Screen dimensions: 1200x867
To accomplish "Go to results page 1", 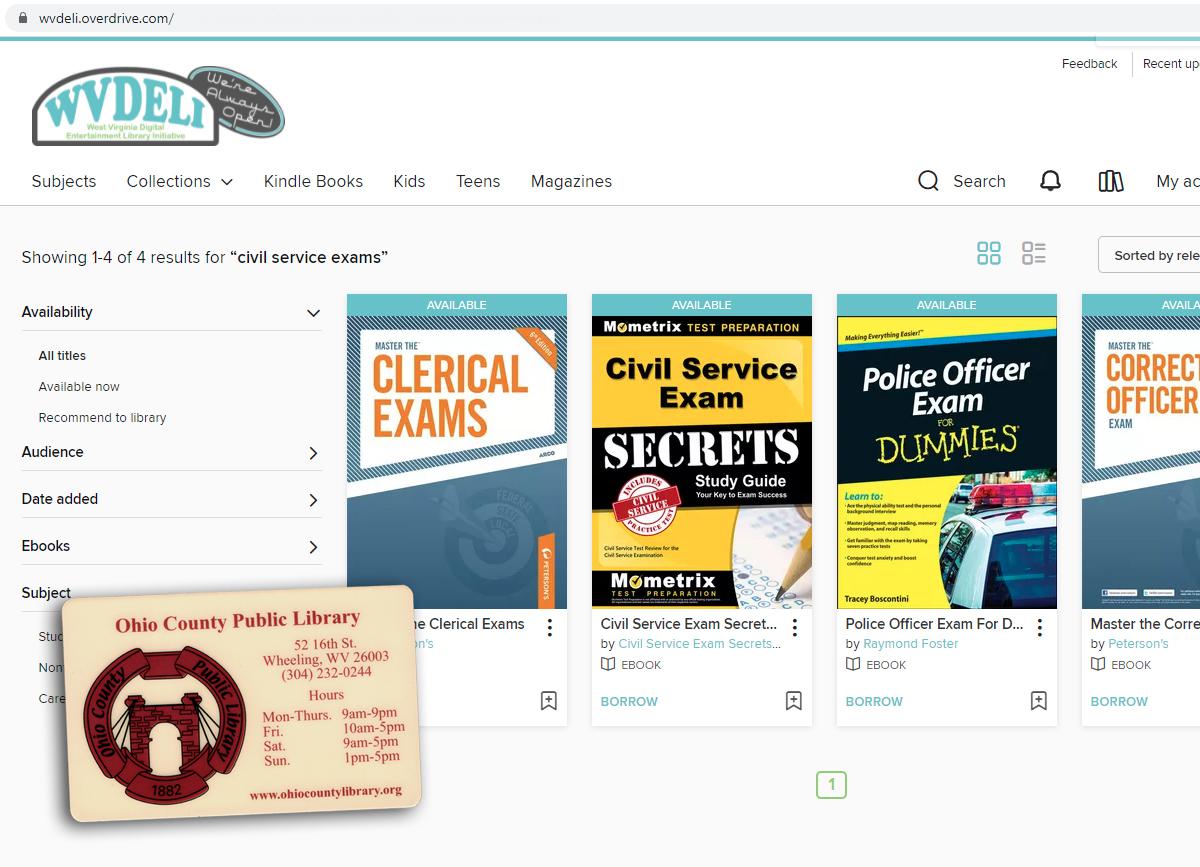I will 831,784.
